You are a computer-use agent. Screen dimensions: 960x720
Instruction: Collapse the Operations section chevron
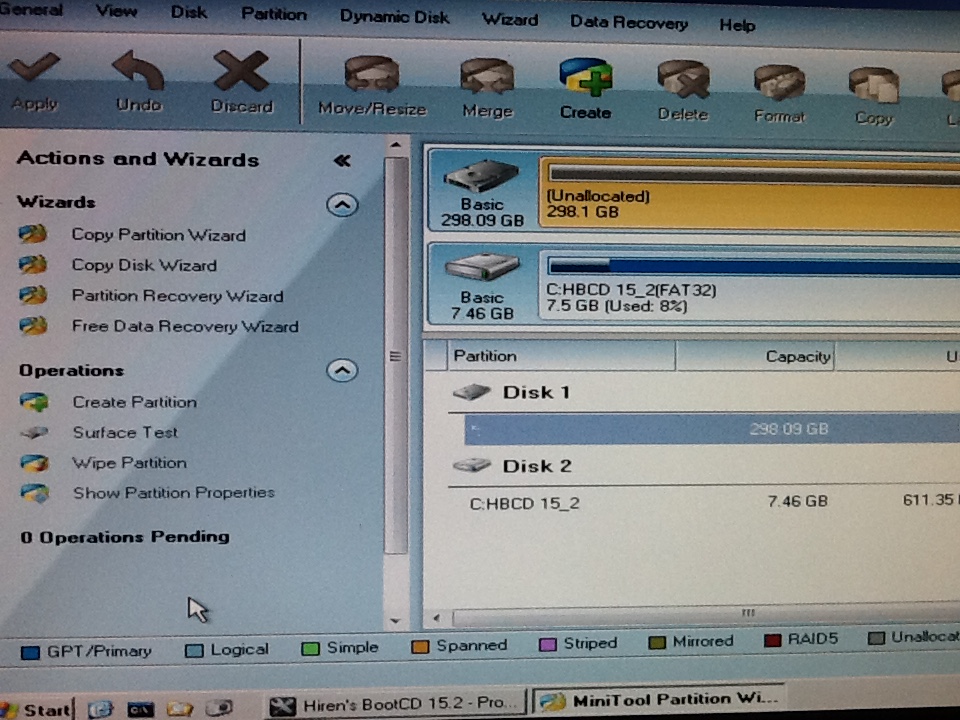click(x=342, y=370)
